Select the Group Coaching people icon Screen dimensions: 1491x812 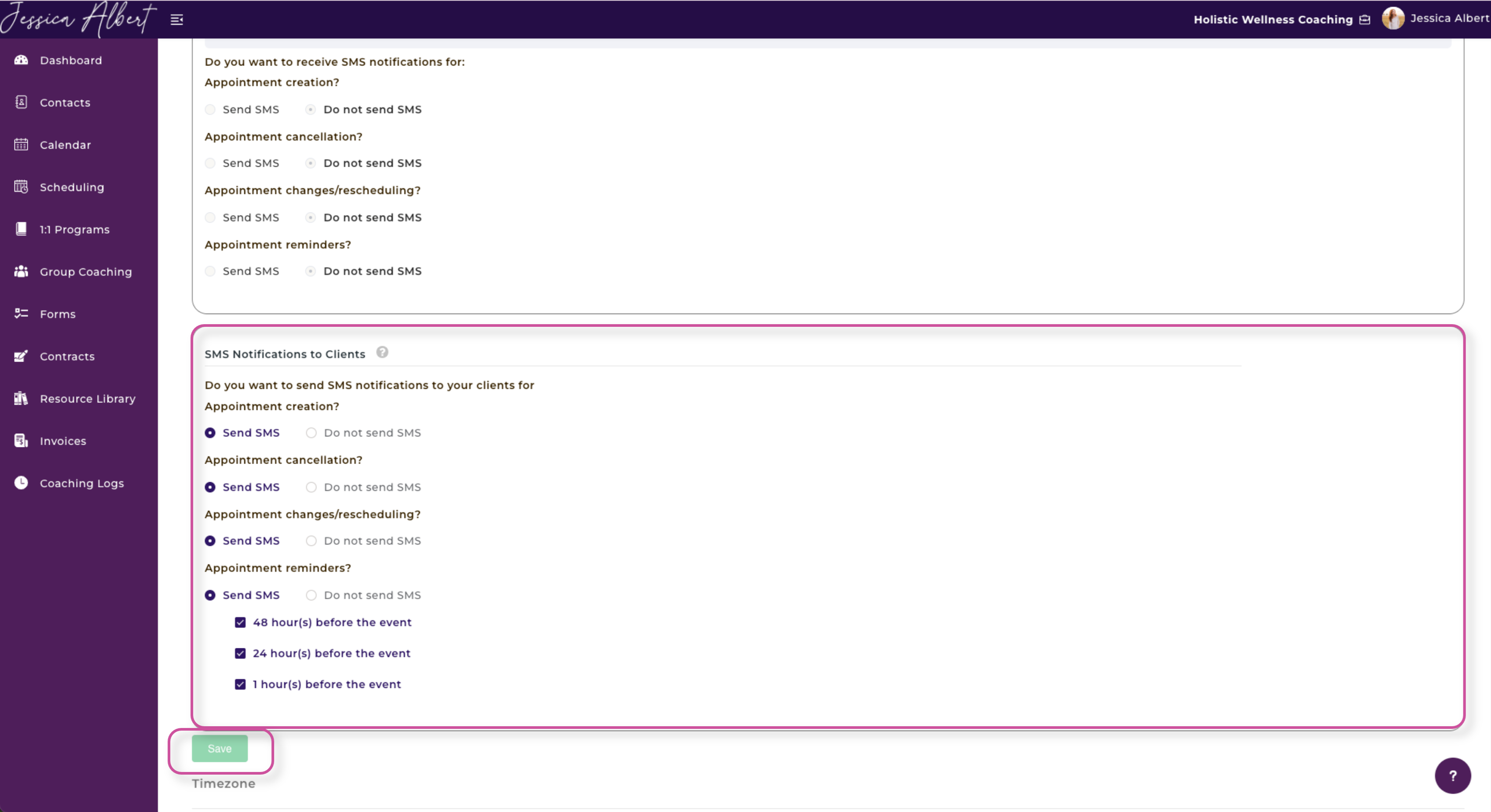coord(21,271)
